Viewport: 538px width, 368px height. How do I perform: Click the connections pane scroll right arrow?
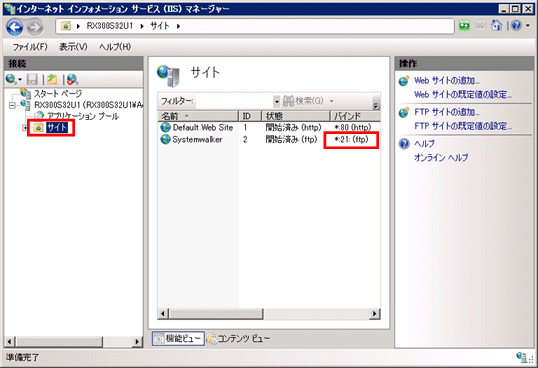point(138,342)
